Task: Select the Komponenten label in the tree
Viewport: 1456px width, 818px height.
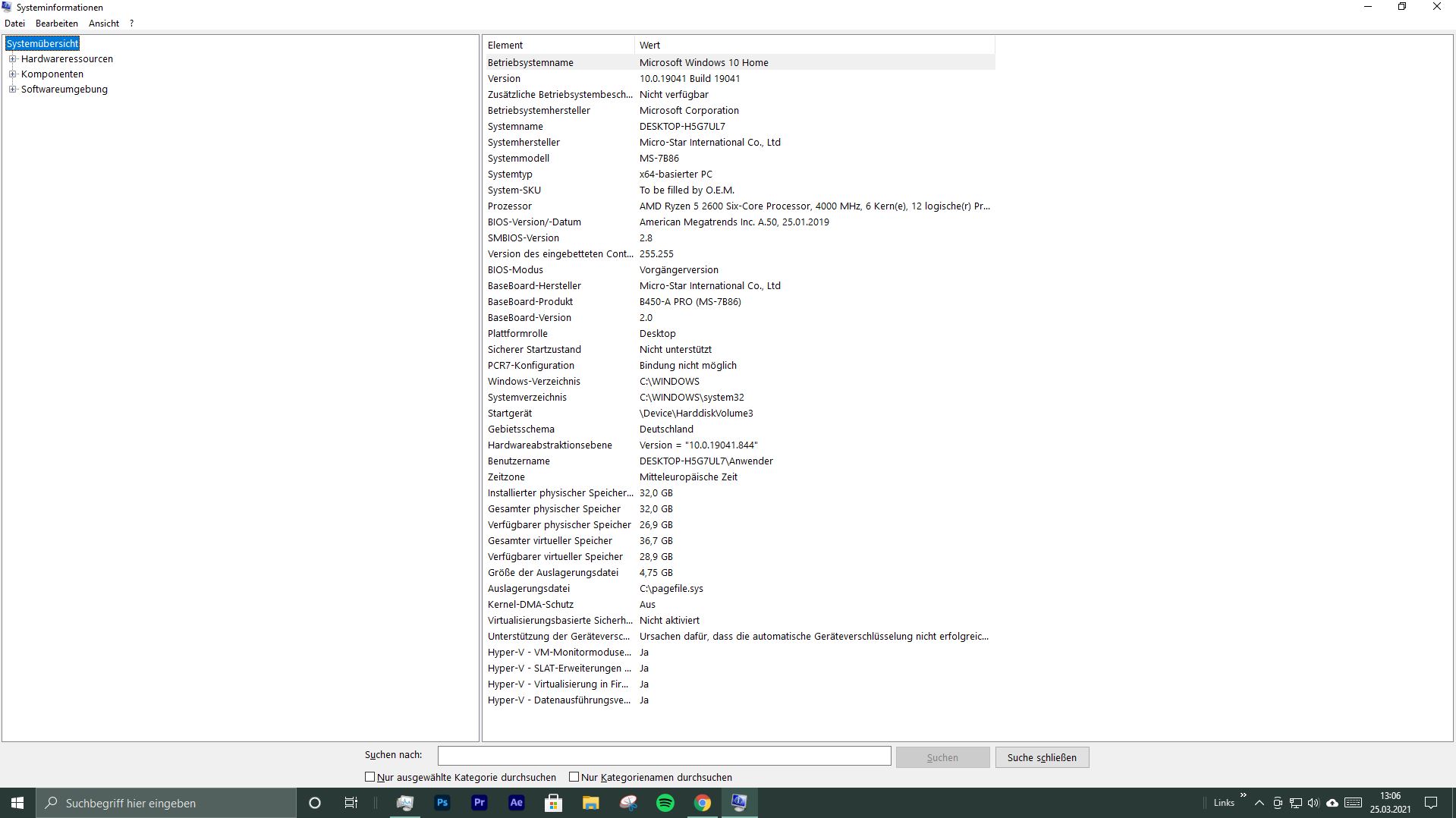Action: pyautogui.click(x=52, y=74)
